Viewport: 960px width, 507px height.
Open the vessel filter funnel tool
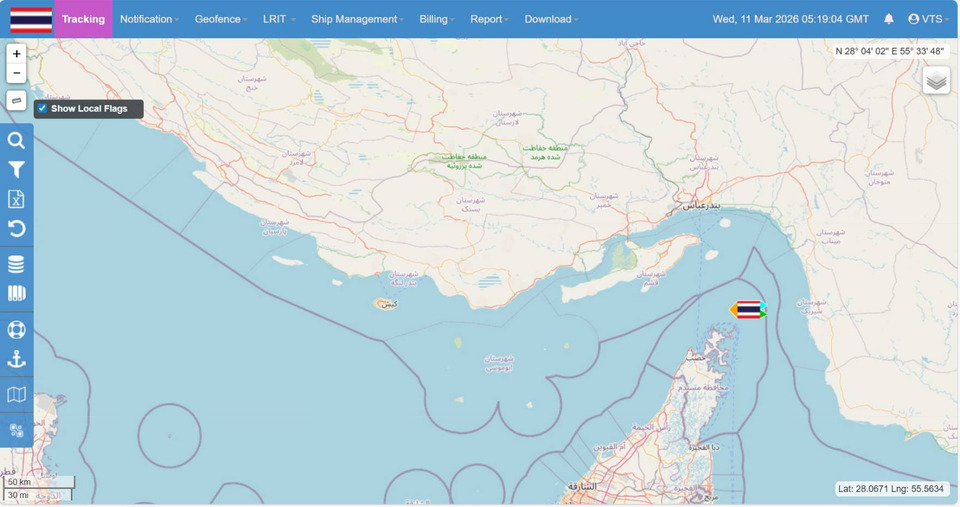pos(16,171)
